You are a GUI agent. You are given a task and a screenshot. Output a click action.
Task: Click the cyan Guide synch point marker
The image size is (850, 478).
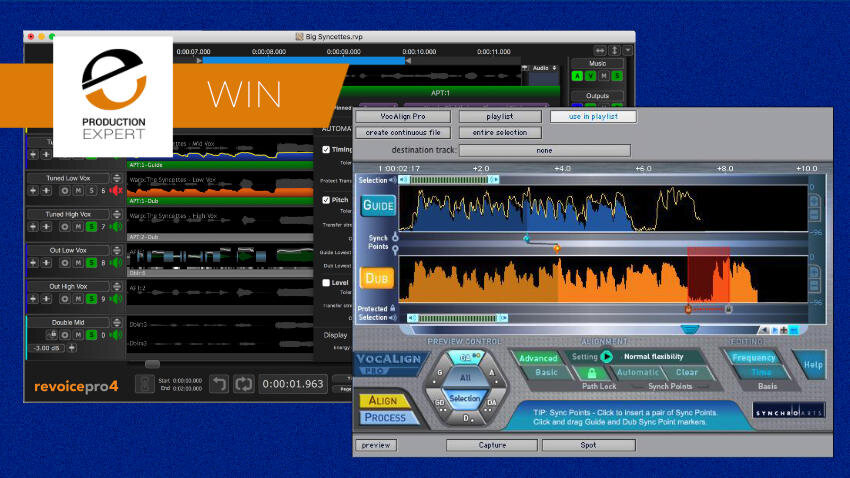pos(526,238)
